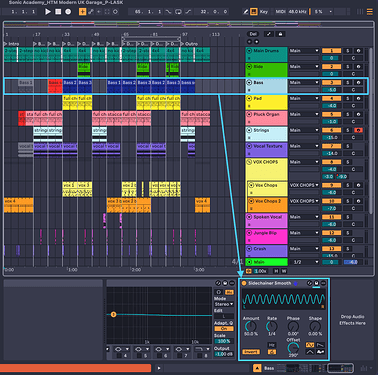This screenshot has height=375, width=378.
Task: Select the triangle waveform icon
Action: tap(310, 352)
